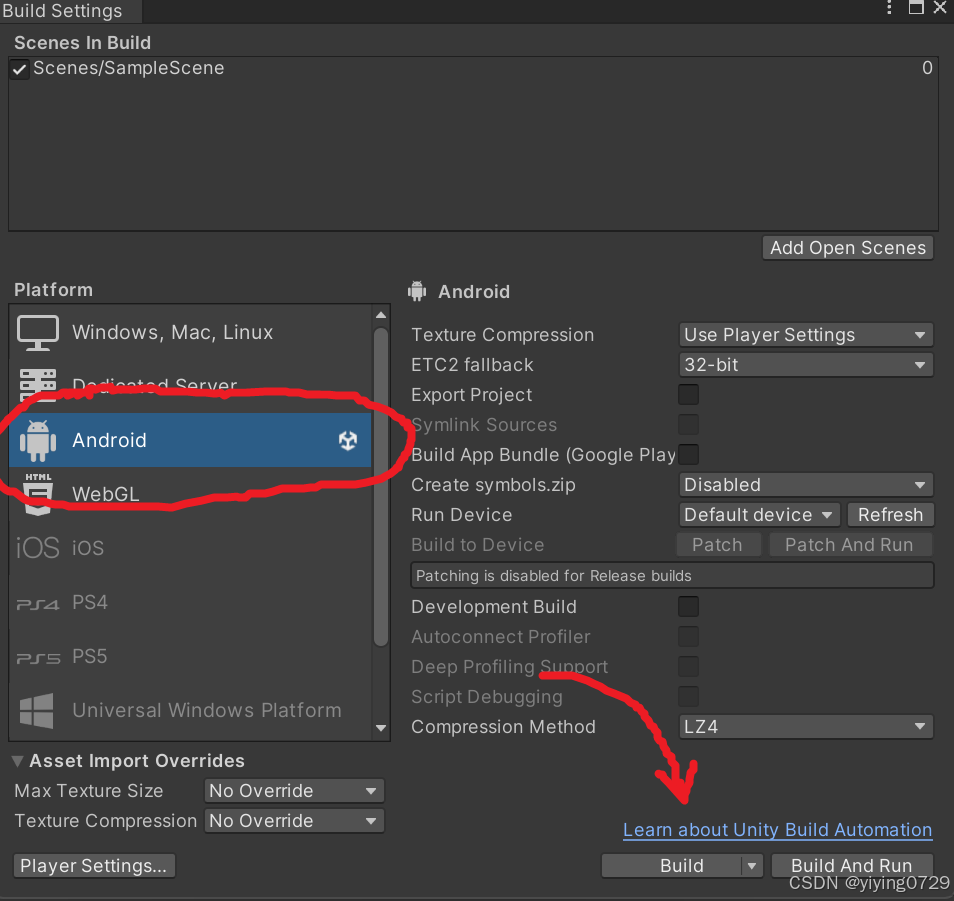
Task: Click the Android icon in settings header
Action: coord(417,291)
